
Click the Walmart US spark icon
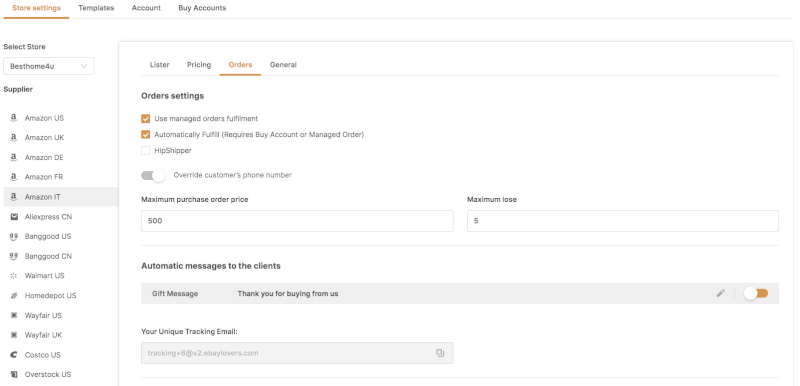[14, 276]
